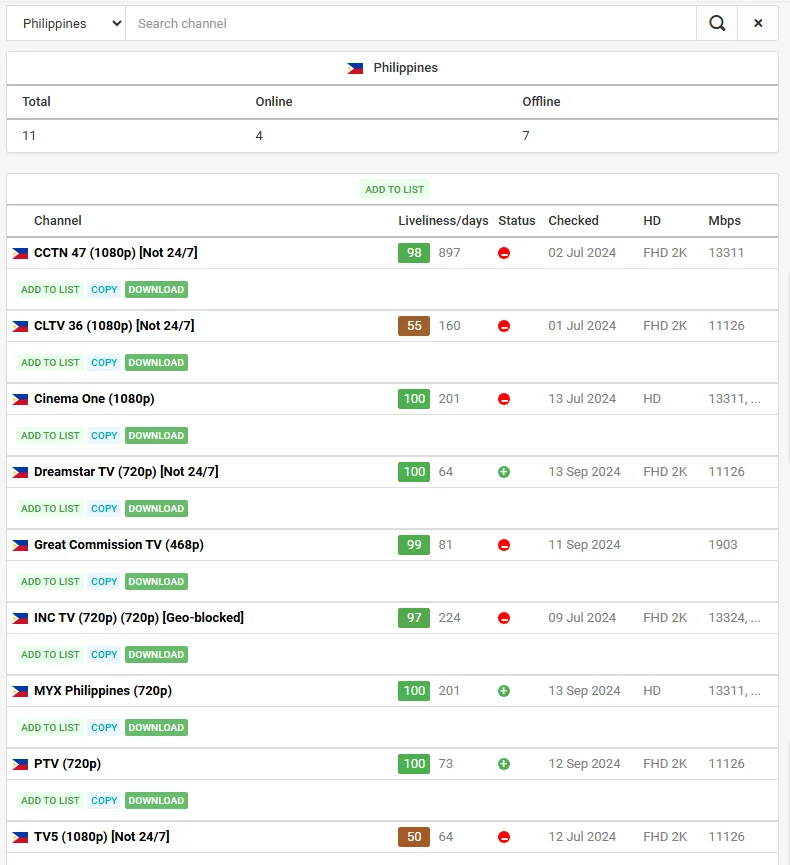Clear search with the X icon

[758, 23]
